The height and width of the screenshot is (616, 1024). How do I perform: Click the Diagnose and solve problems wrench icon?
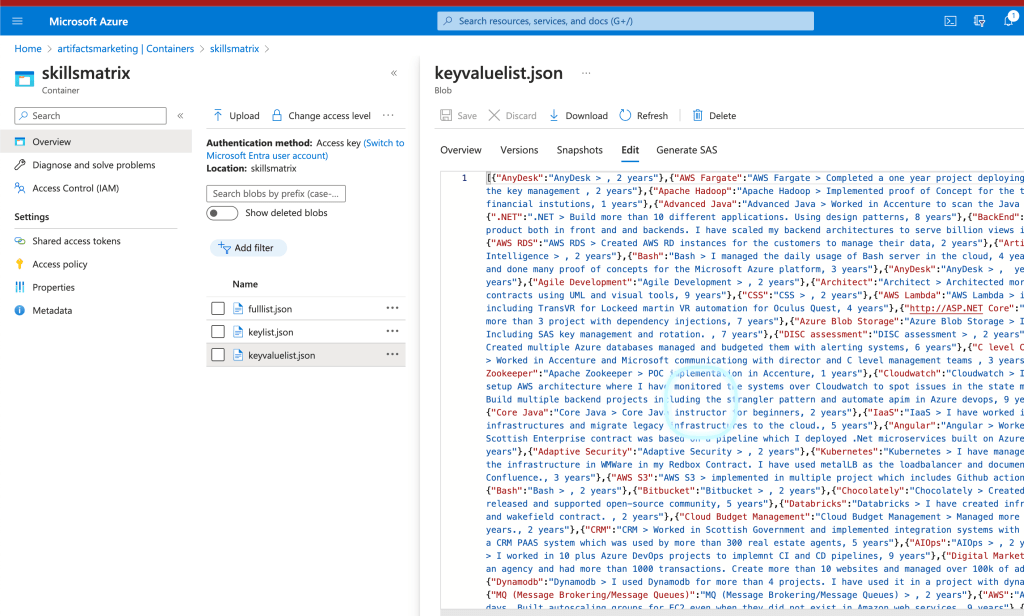point(20,165)
